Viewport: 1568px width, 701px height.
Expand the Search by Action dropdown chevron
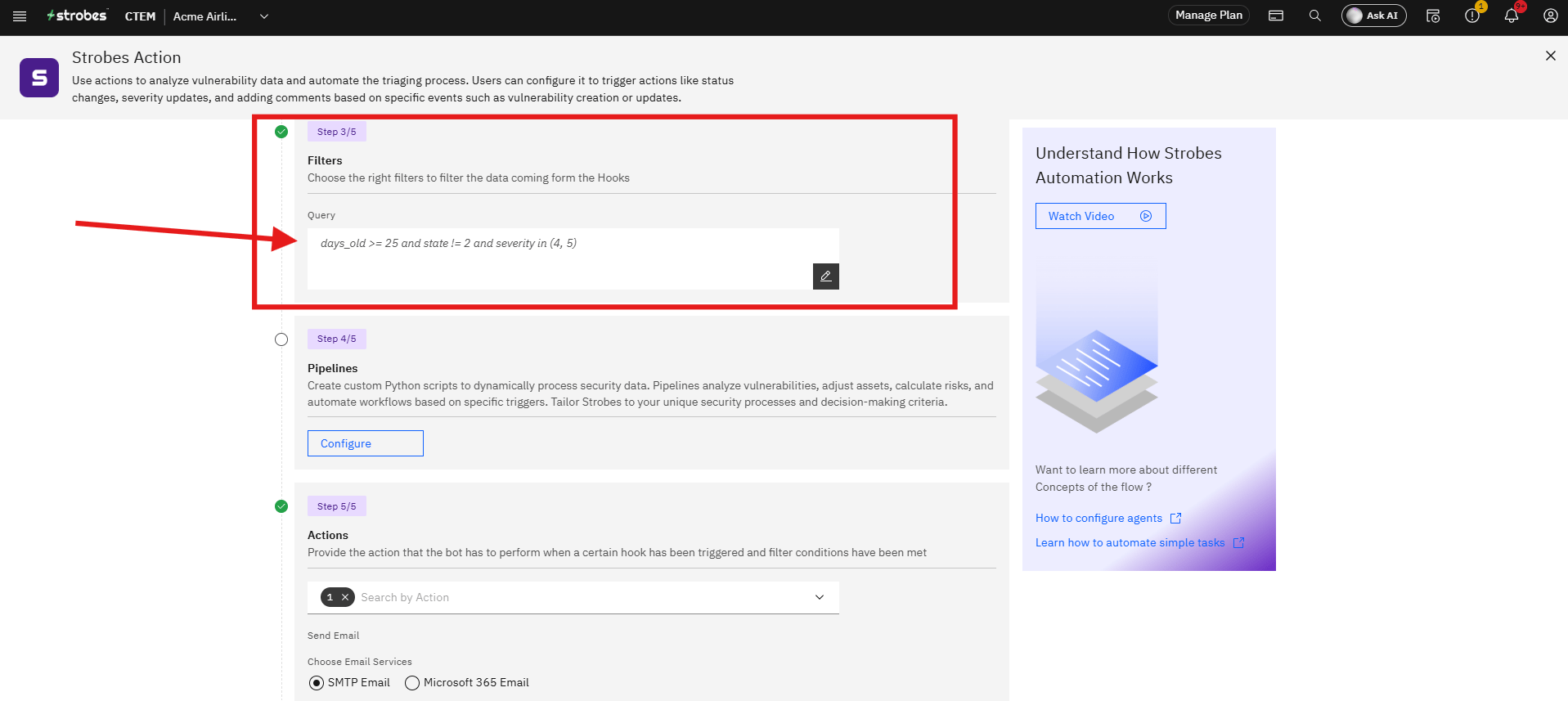820,597
